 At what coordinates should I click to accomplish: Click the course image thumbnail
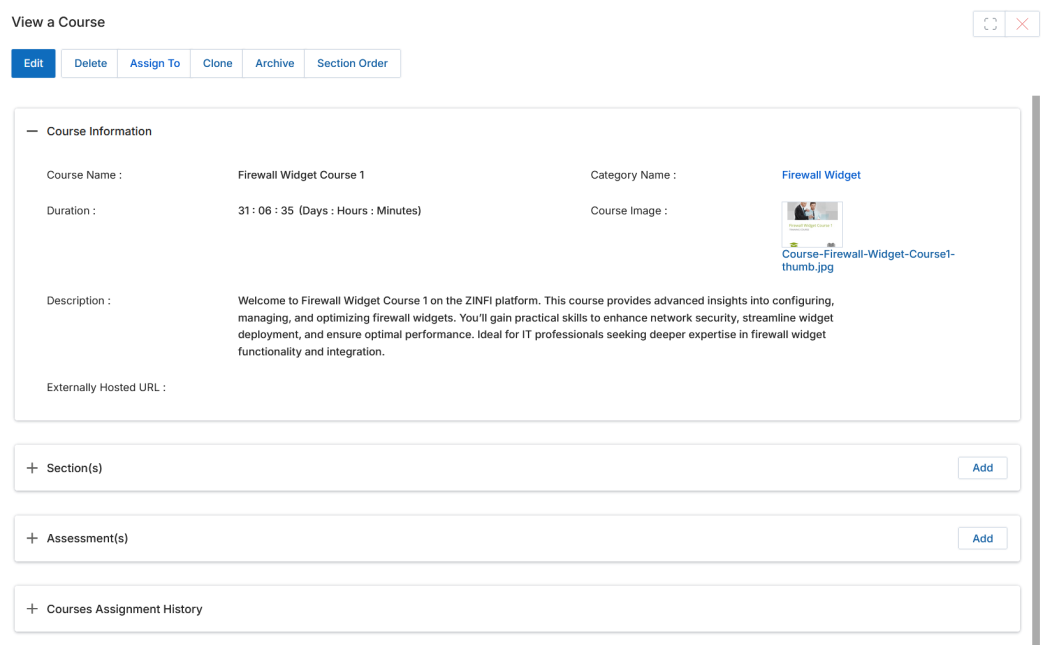coord(812,224)
